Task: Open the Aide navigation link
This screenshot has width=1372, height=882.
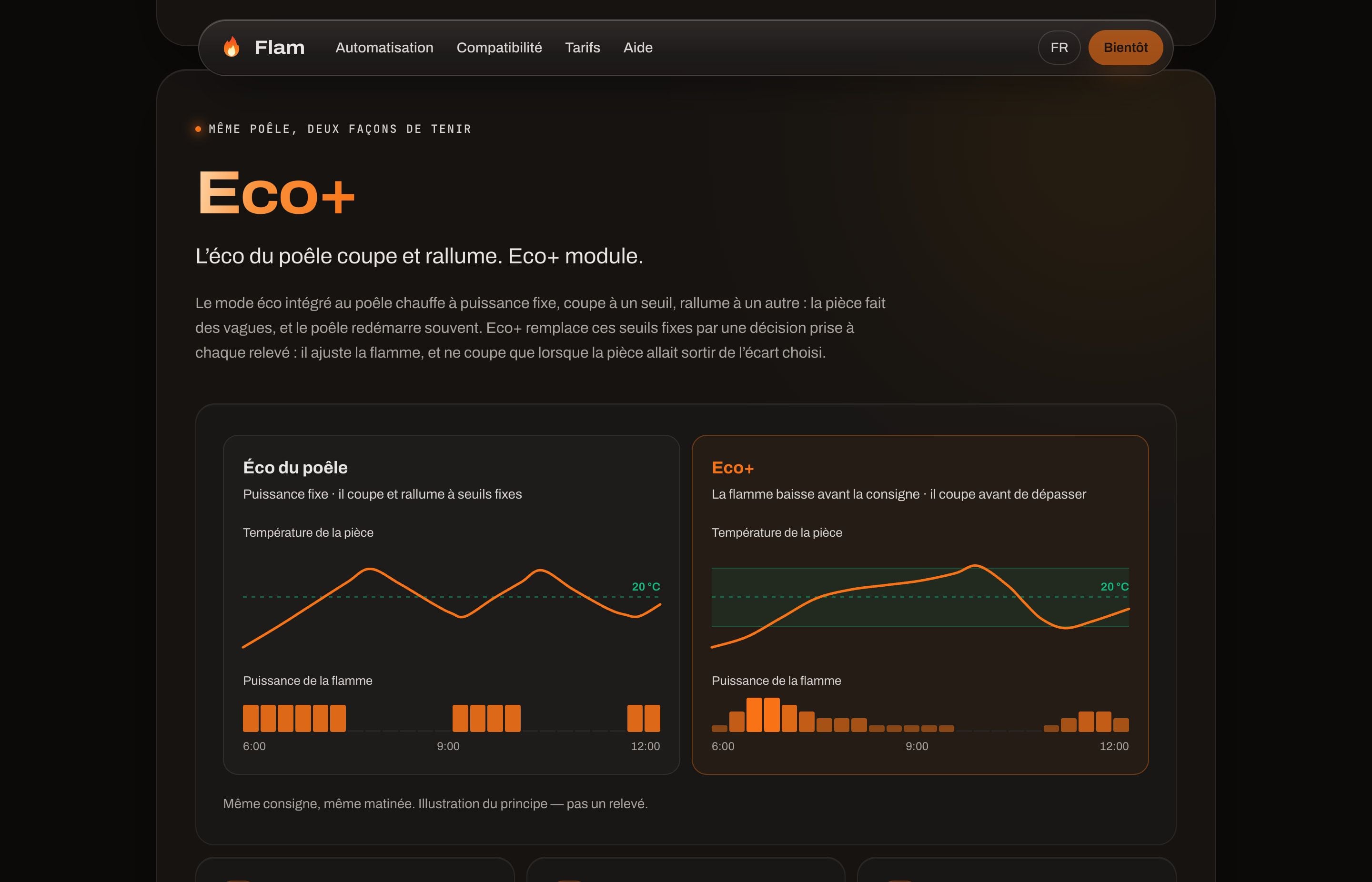Action: coord(638,48)
